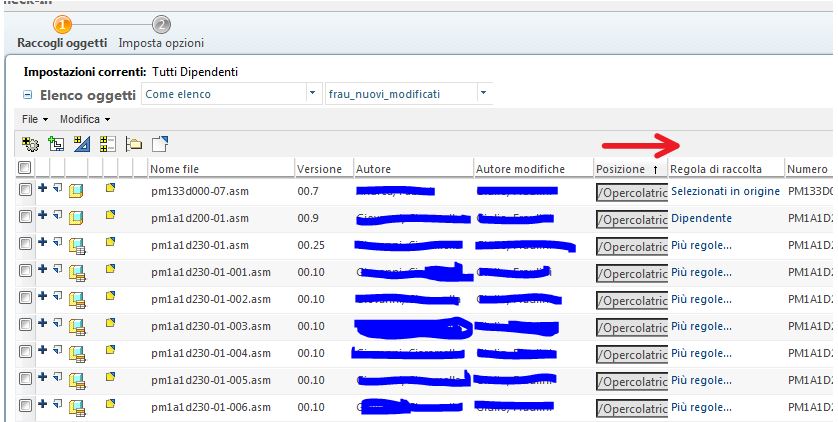The height and width of the screenshot is (422, 838).
Task: Click 'Selezionati in origine' link for pm133d000-07.asm
Action: 725,191
